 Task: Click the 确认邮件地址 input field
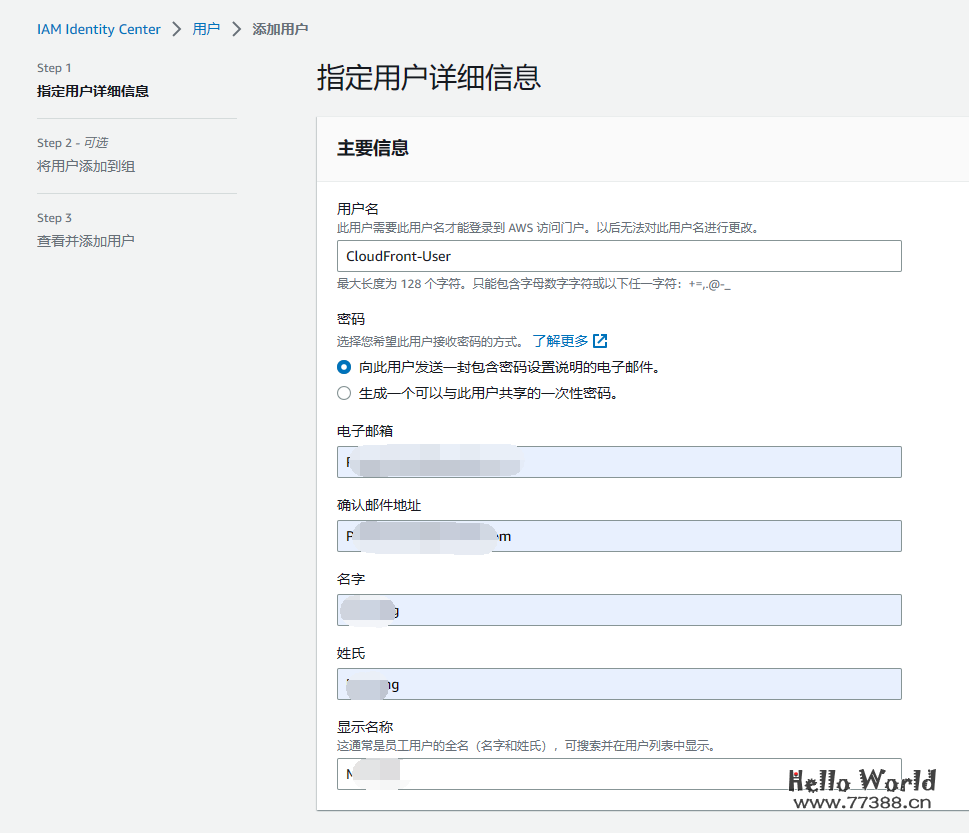pos(618,536)
